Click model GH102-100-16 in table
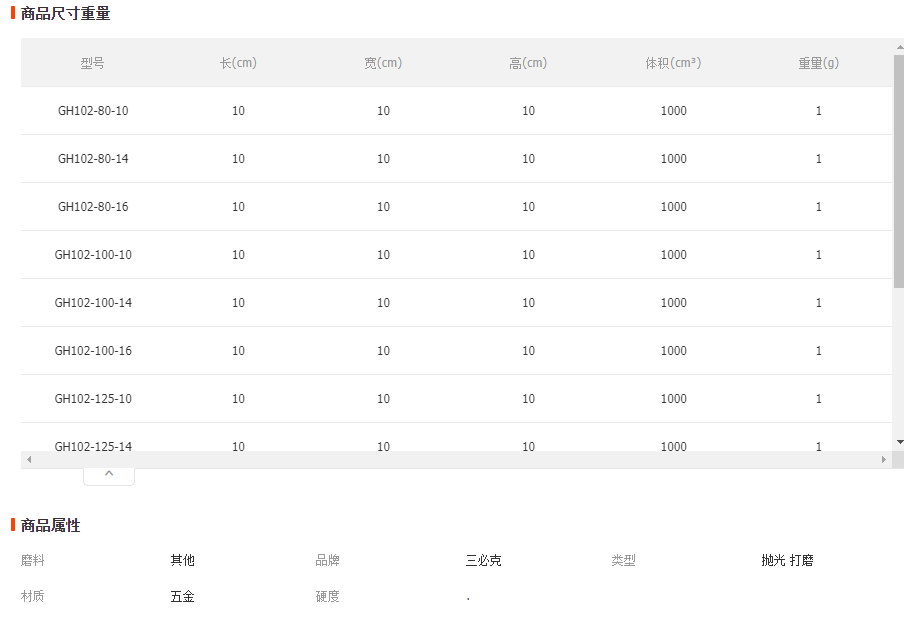Image resolution: width=904 pixels, height=629 pixels. (93, 351)
